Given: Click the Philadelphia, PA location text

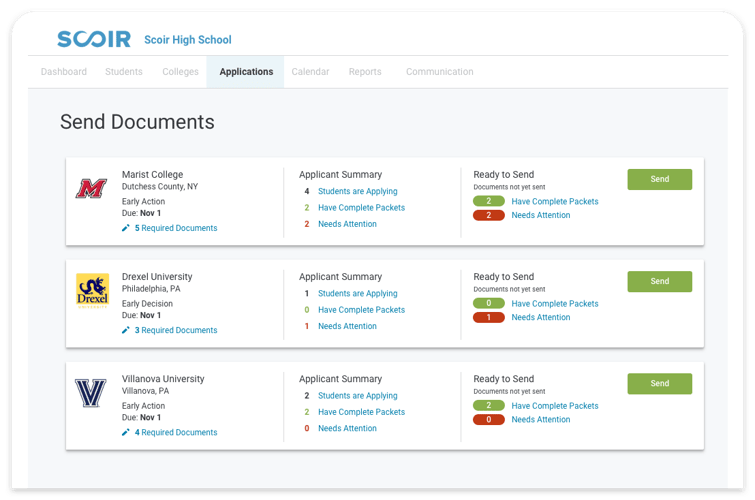Looking at the screenshot, I should (151, 289).
